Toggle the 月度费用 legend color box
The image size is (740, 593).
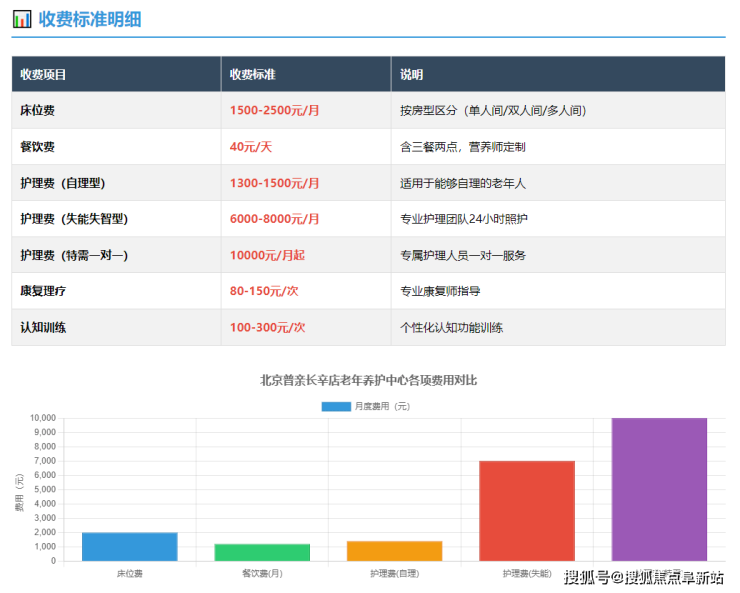click(x=336, y=406)
